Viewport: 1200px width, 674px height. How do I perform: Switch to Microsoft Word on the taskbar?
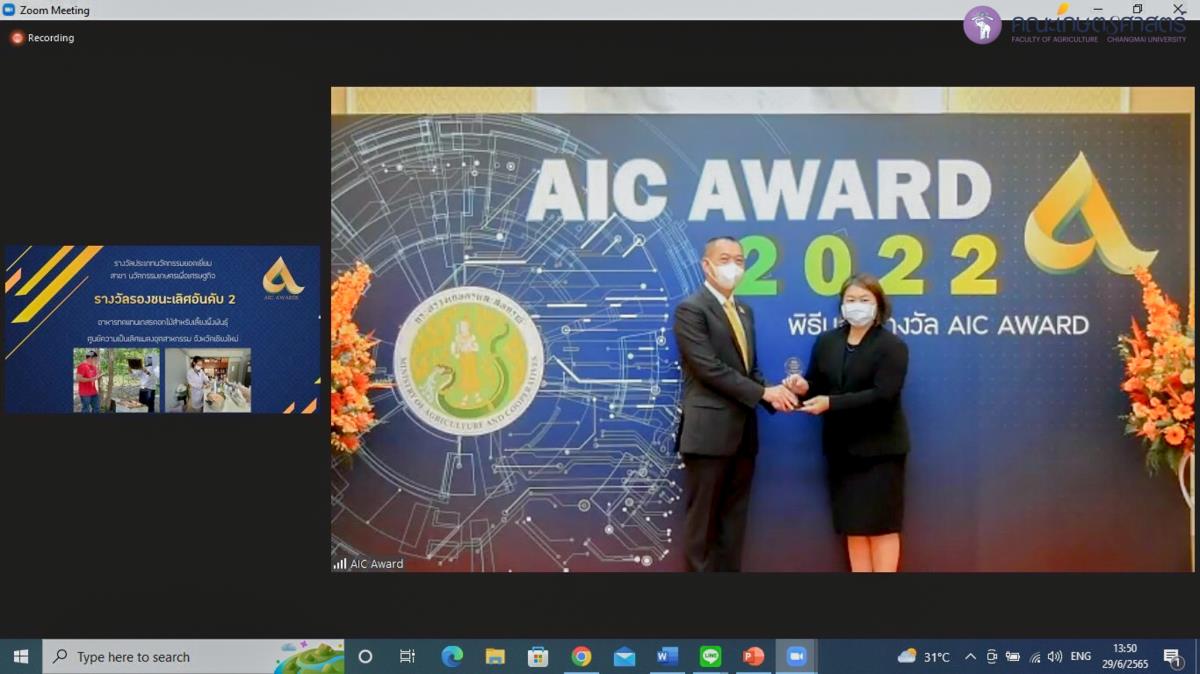[x=667, y=657]
